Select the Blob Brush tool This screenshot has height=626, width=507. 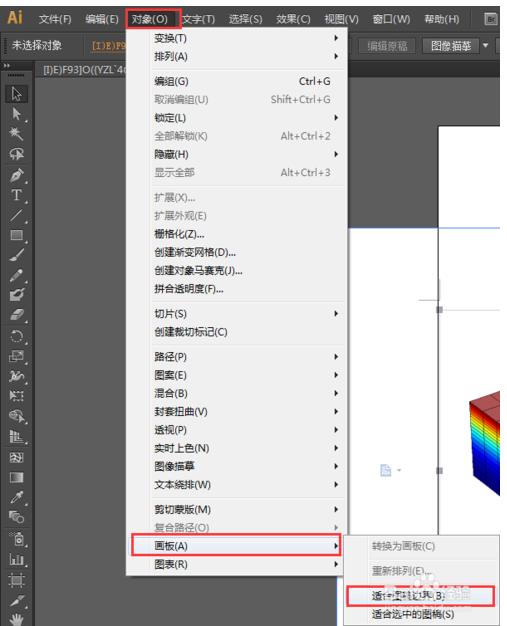(x=16, y=295)
